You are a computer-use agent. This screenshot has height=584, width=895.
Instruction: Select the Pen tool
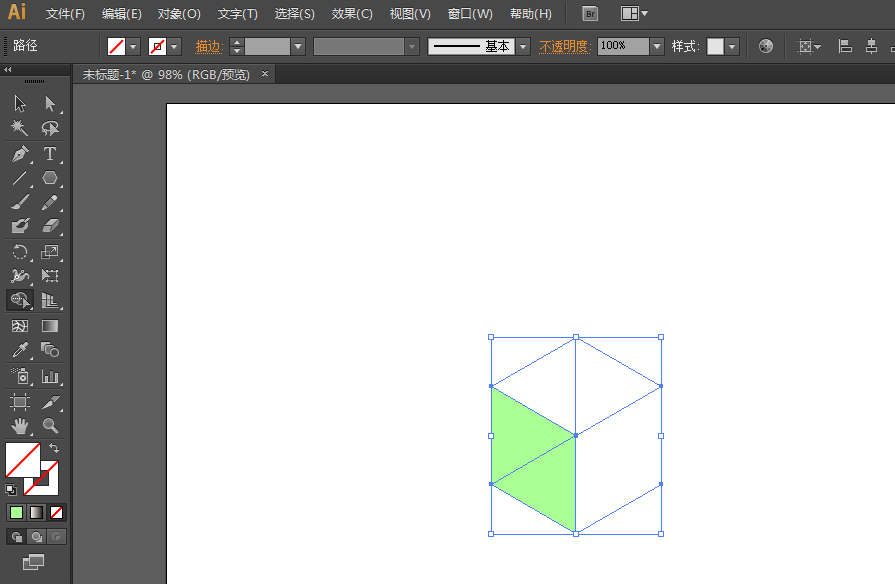[19, 154]
